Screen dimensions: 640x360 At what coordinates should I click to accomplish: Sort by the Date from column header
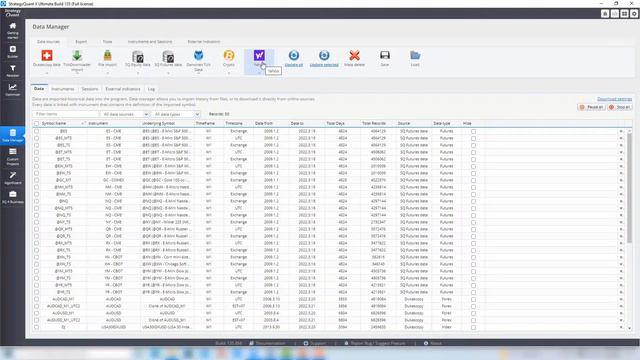(x=264, y=123)
